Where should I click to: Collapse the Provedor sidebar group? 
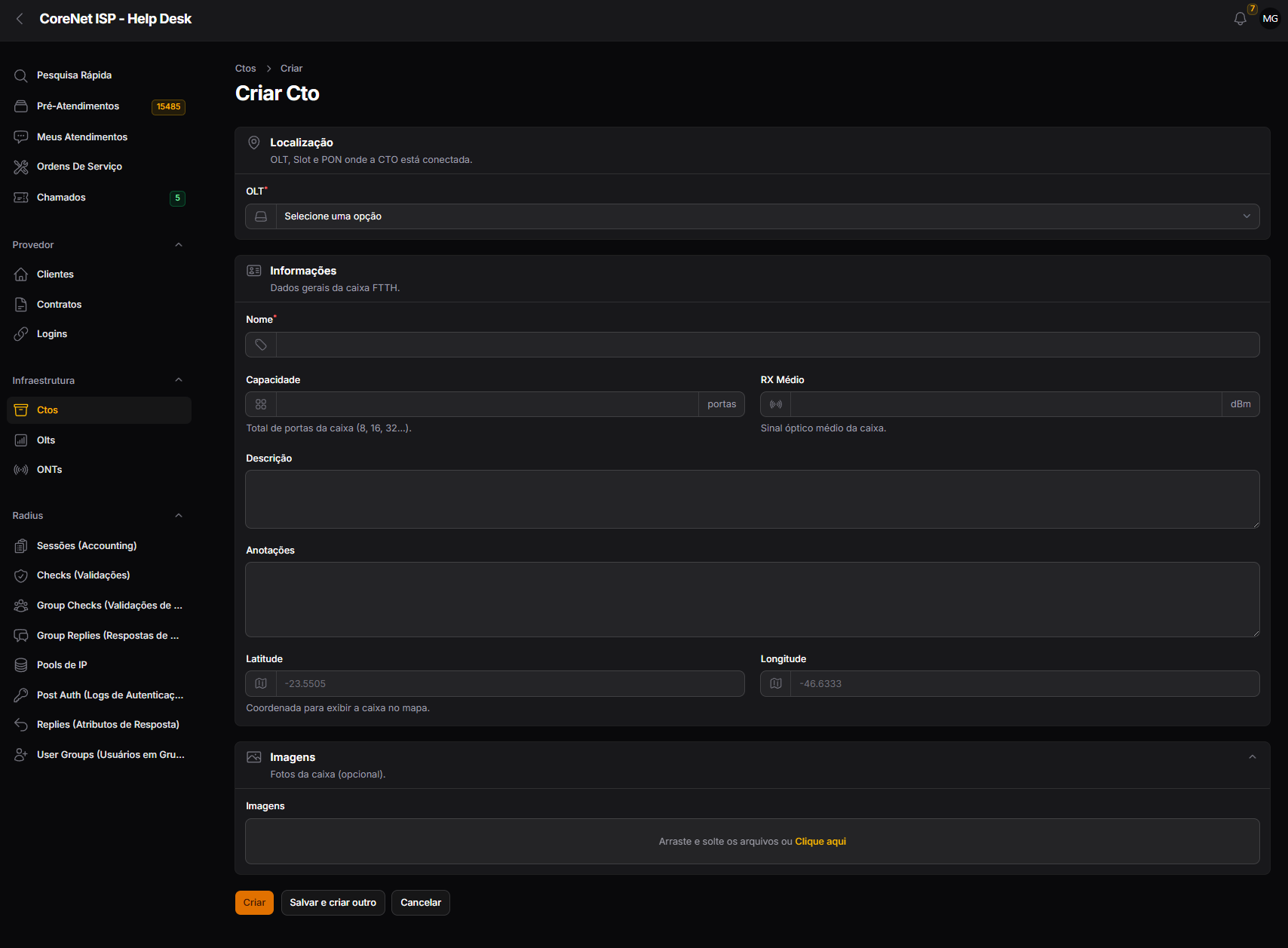[x=179, y=245]
